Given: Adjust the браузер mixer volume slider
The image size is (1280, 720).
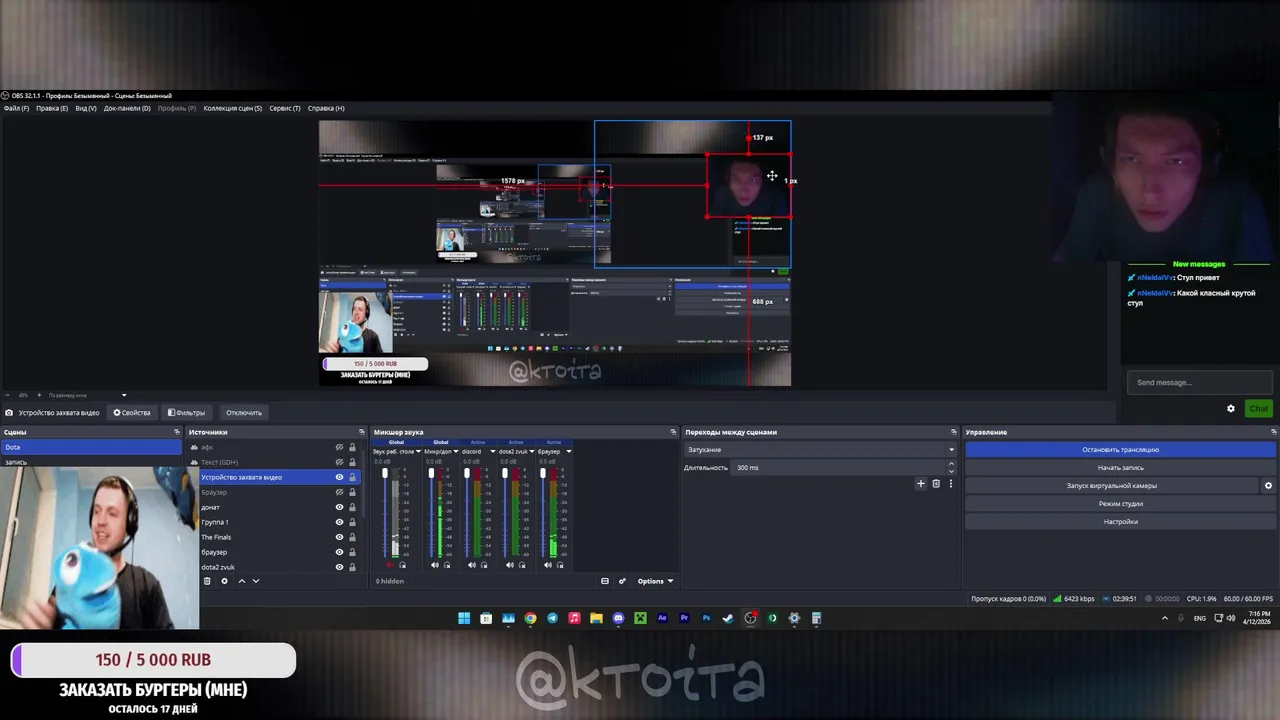Looking at the screenshot, I should click(543, 512).
